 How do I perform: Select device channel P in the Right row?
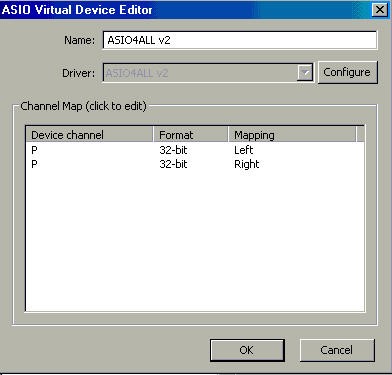coord(34,164)
